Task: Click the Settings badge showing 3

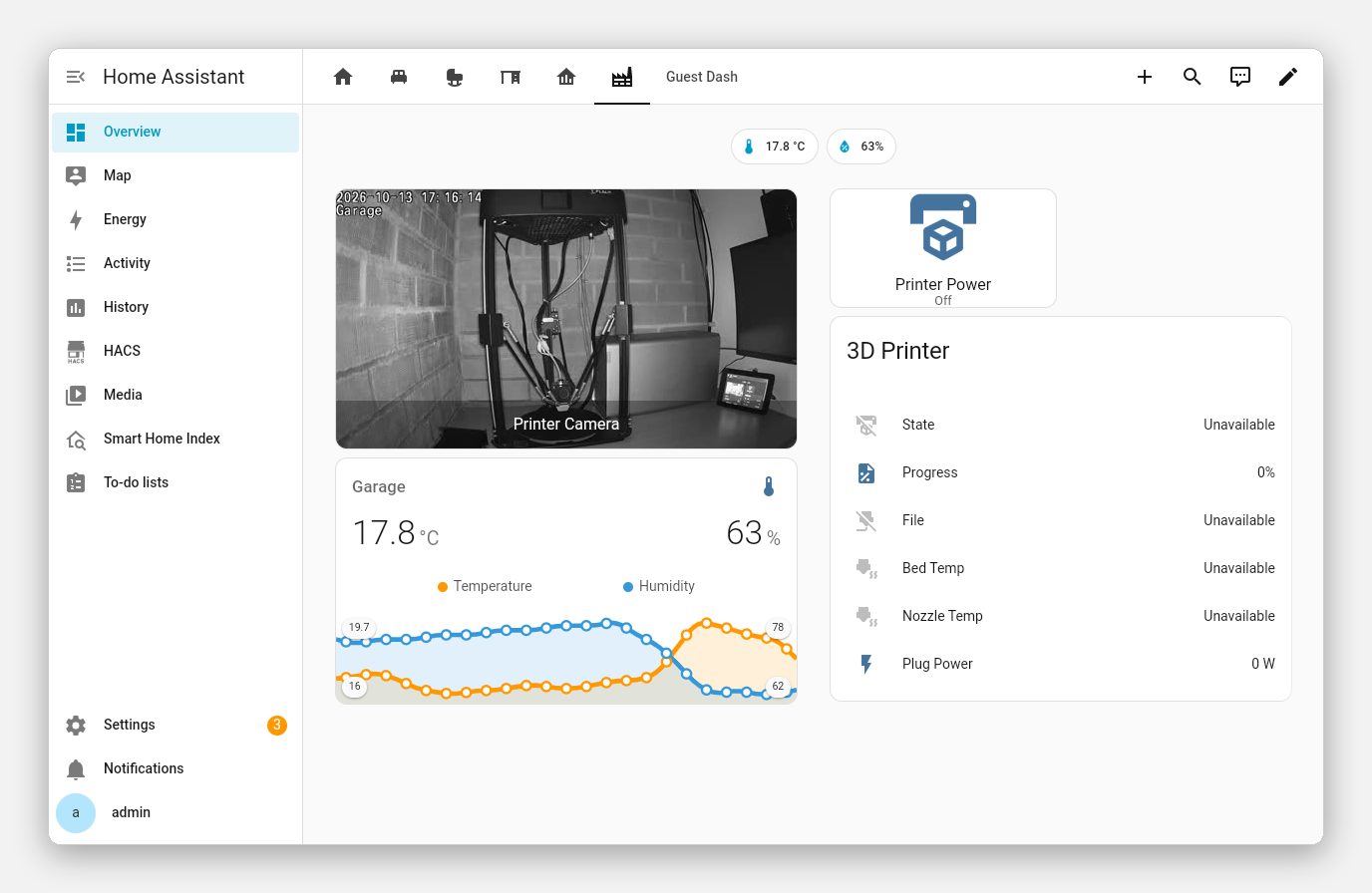Action: [277, 726]
